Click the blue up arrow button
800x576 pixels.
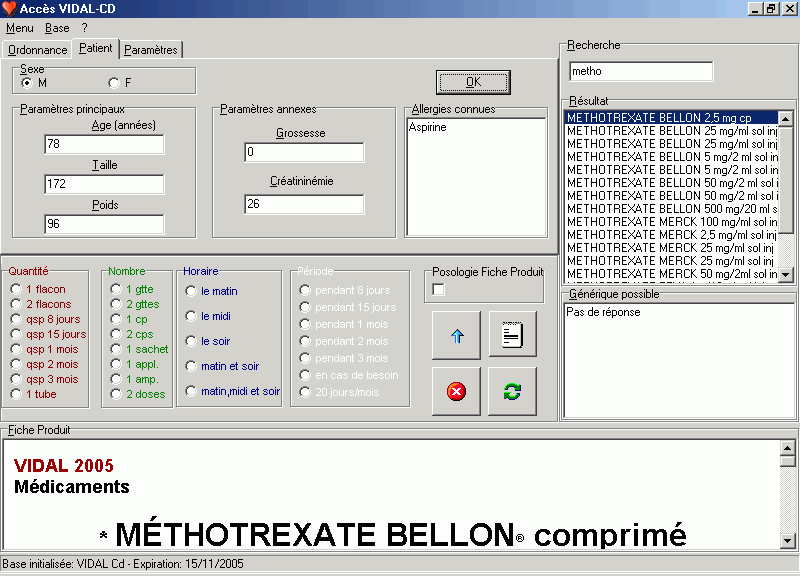tap(457, 336)
